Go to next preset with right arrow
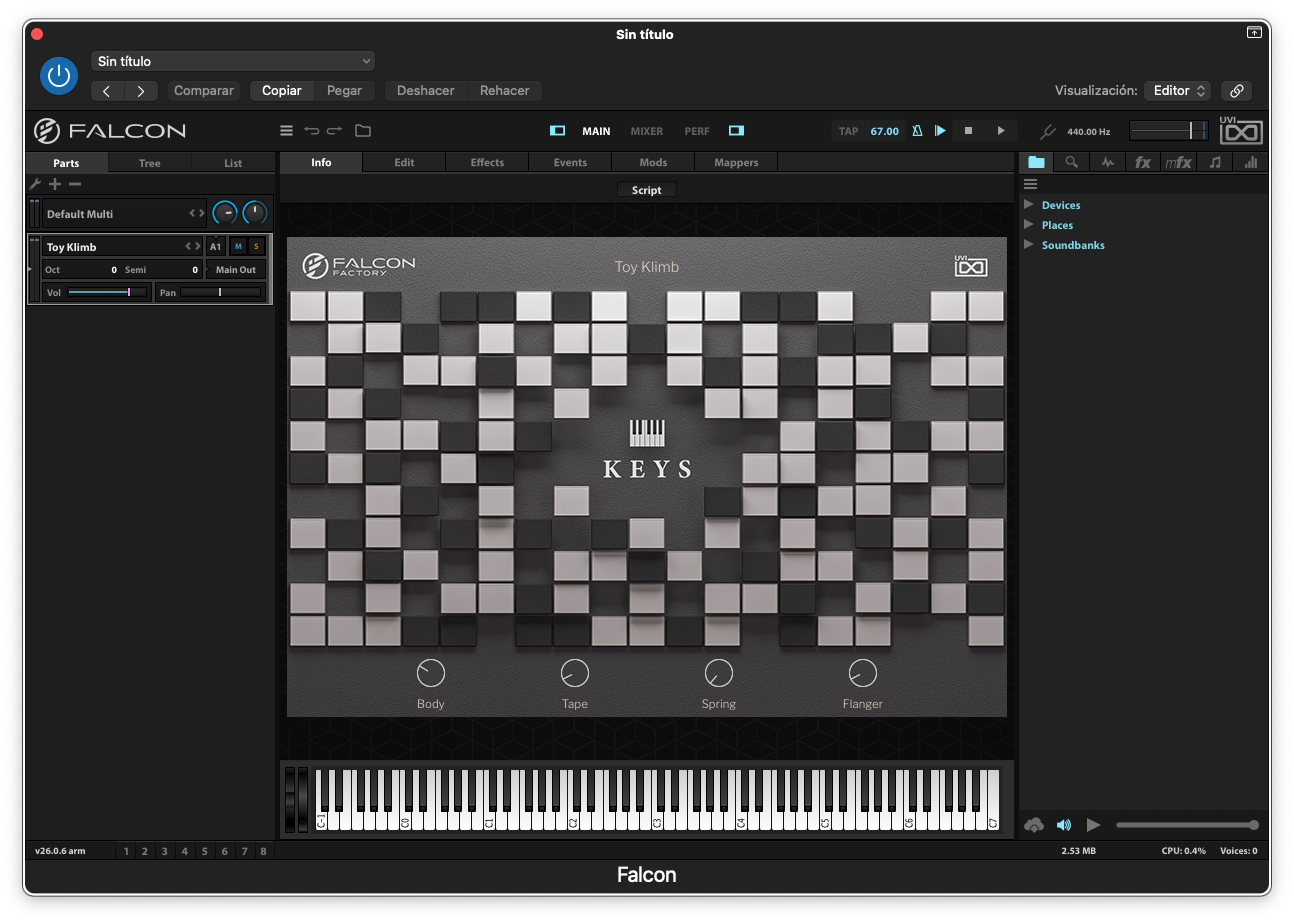The height and width of the screenshot is (923, 1294). pos(141,91)
